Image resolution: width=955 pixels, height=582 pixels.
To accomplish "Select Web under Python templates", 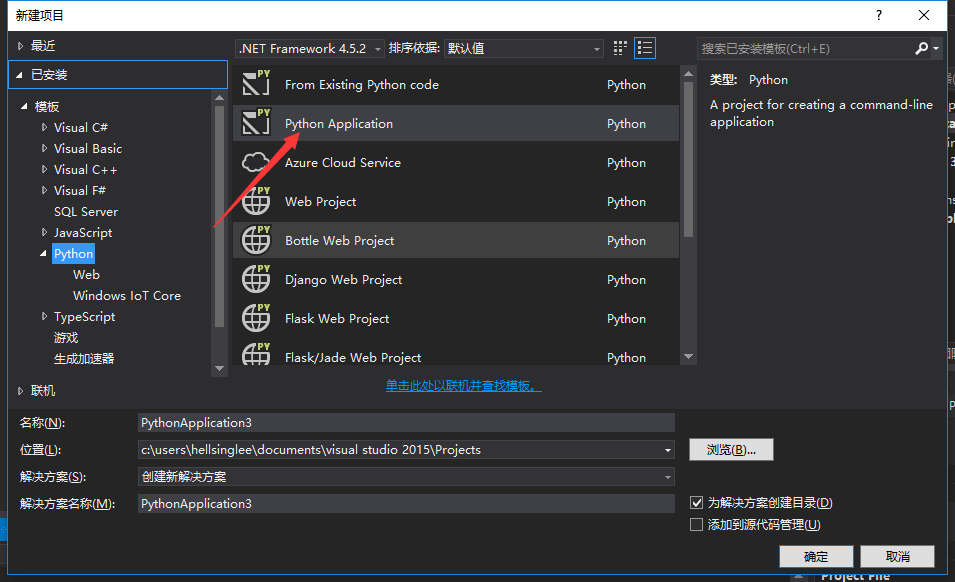I will click(x=86, y=275).
